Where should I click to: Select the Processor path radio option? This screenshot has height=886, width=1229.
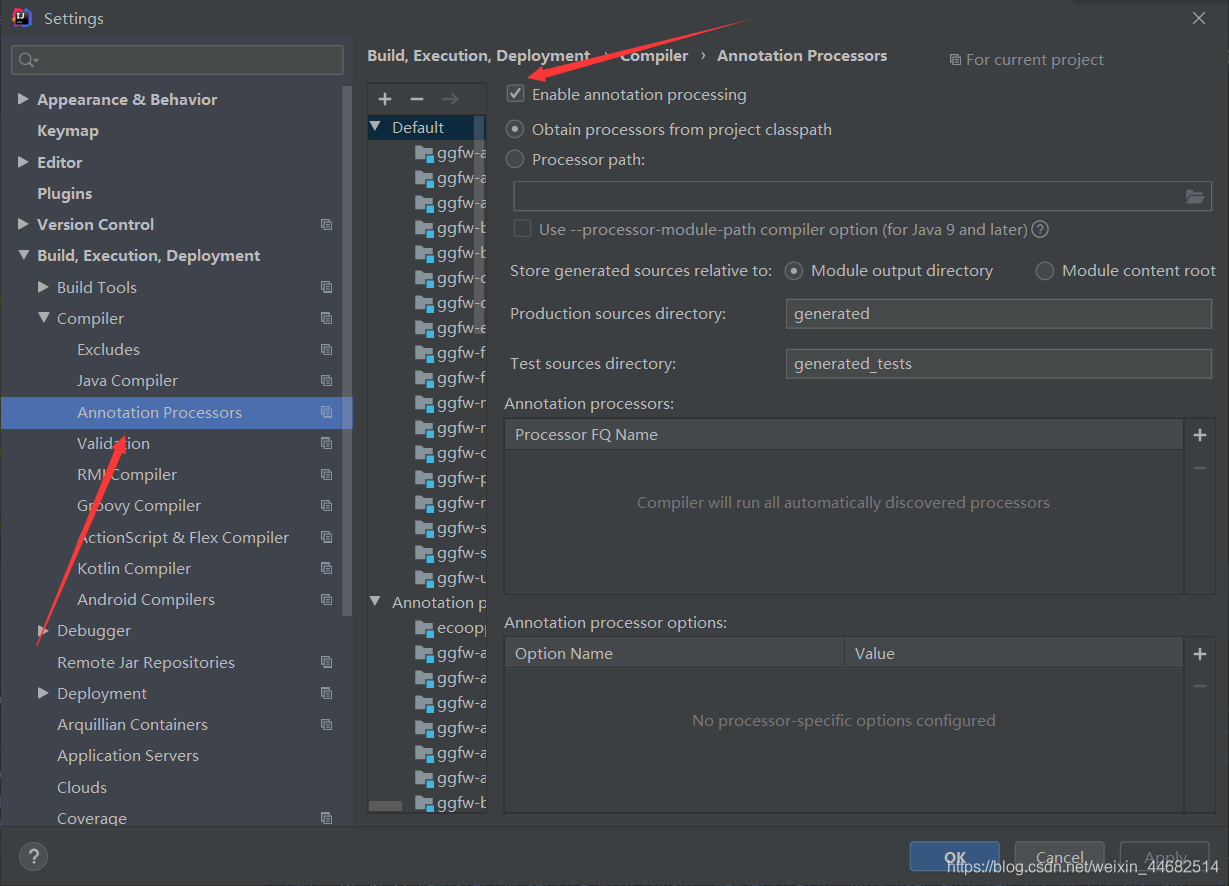(515, 159)
